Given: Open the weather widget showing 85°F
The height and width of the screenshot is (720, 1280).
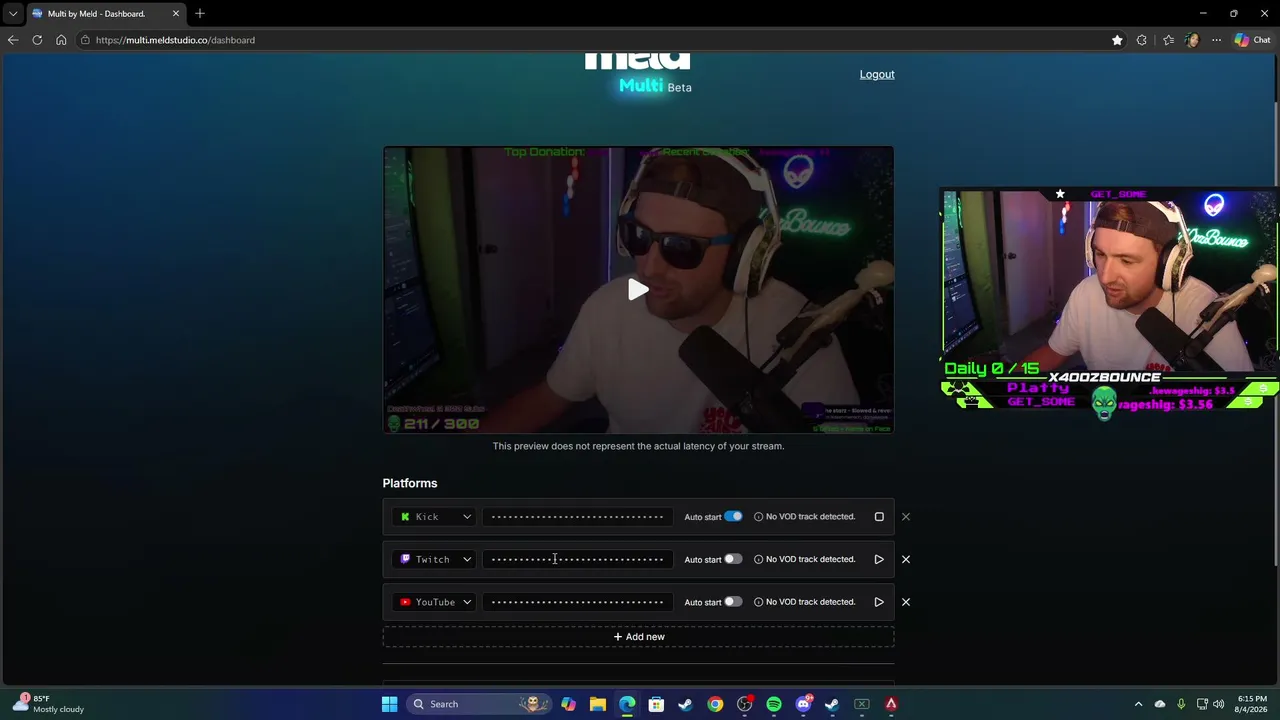Looking at the screenshot, I should pos(48,704).
